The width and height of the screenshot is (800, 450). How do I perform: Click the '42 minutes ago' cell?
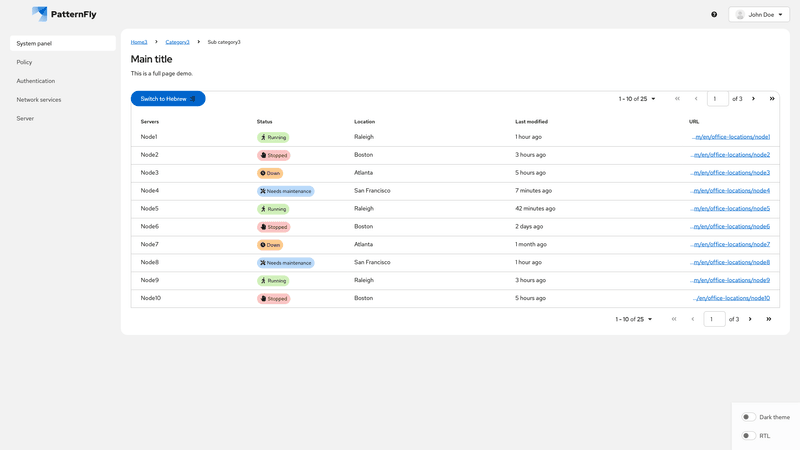[x=535, y=208]
